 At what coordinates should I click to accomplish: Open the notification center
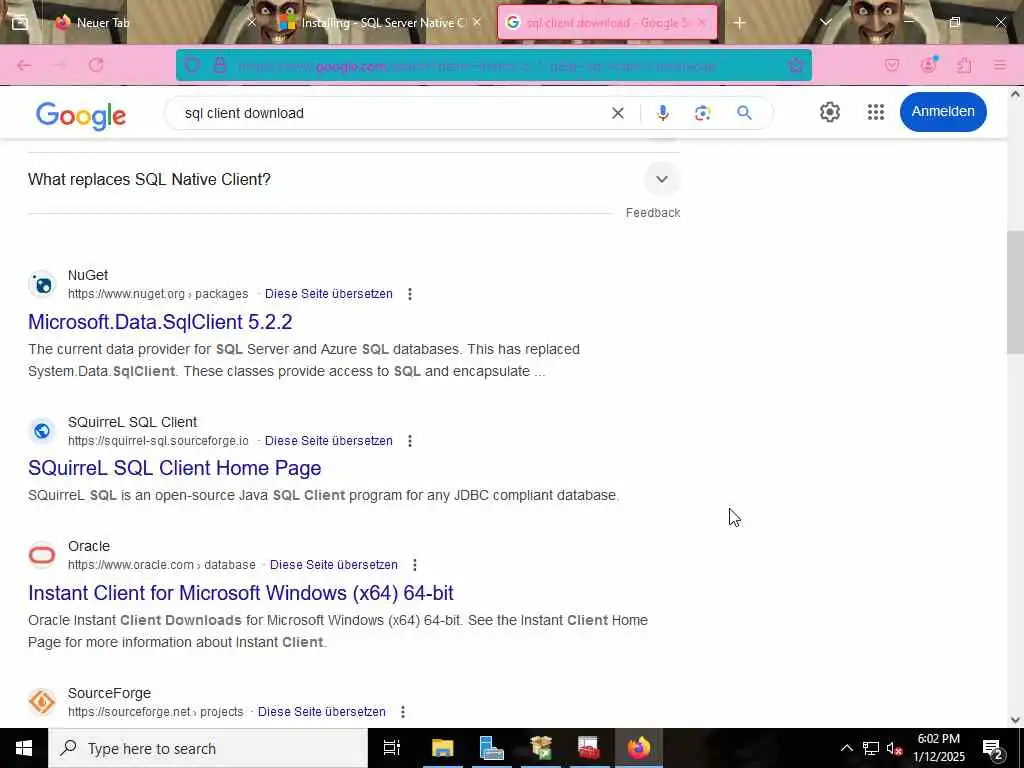click(x=993, y=748)
